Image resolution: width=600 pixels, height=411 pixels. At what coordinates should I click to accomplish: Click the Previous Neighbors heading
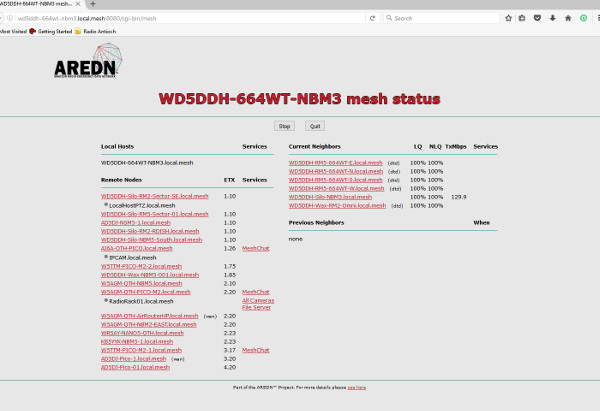pos(316,222)
